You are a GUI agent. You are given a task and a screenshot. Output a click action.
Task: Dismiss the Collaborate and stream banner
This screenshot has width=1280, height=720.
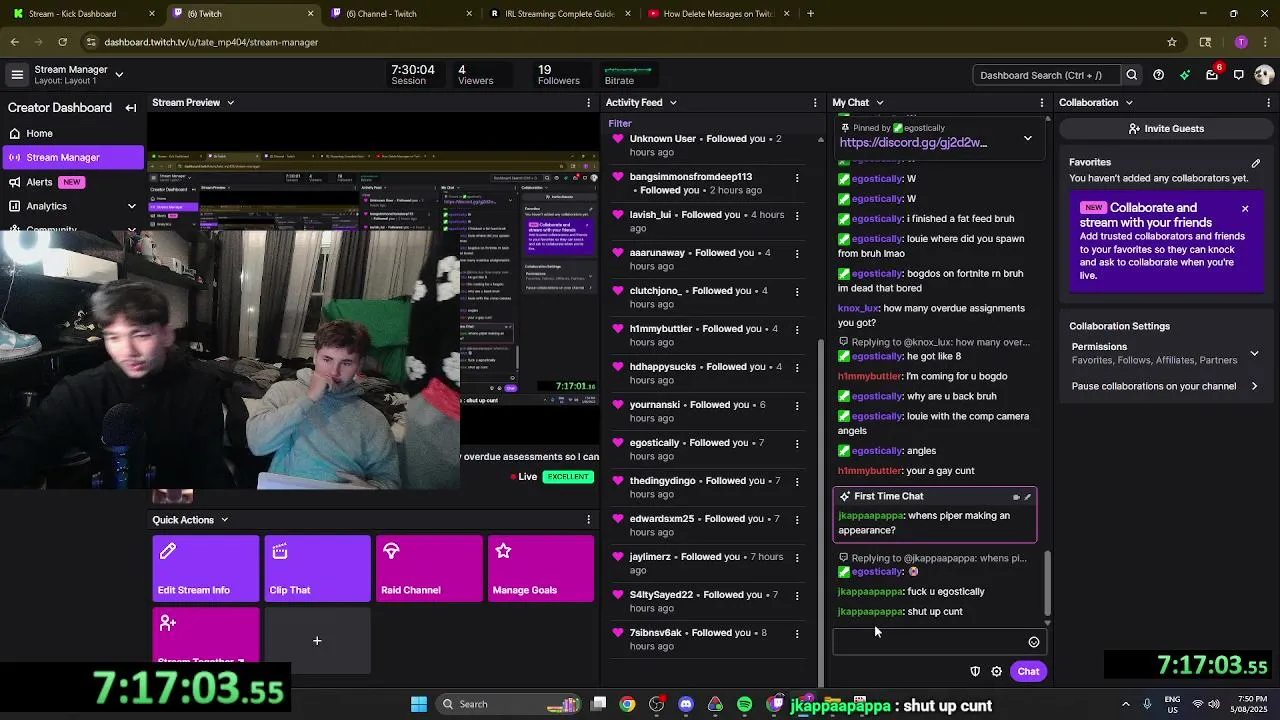[x=1245, y=209]
